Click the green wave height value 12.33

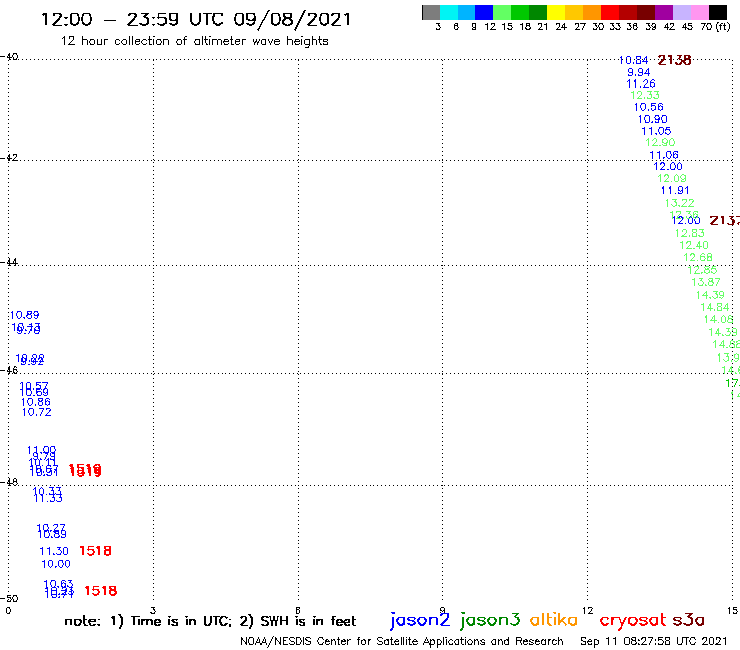645,95
